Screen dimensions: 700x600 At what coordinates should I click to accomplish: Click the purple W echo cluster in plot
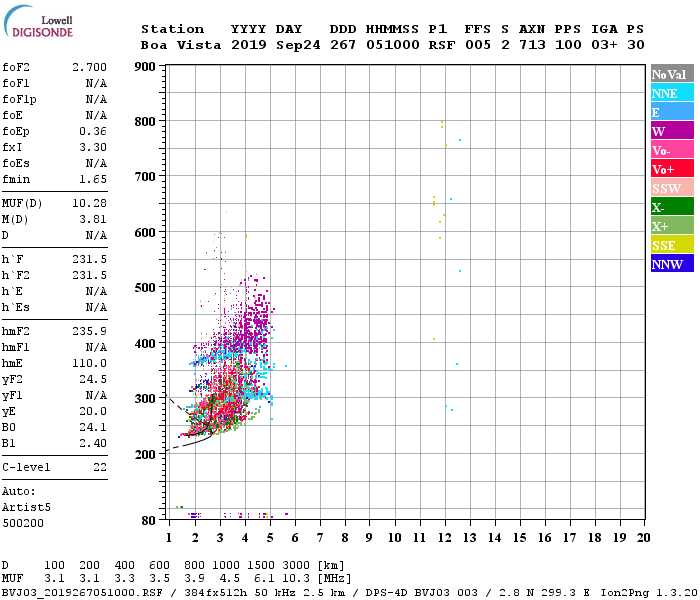click(254, 324)
